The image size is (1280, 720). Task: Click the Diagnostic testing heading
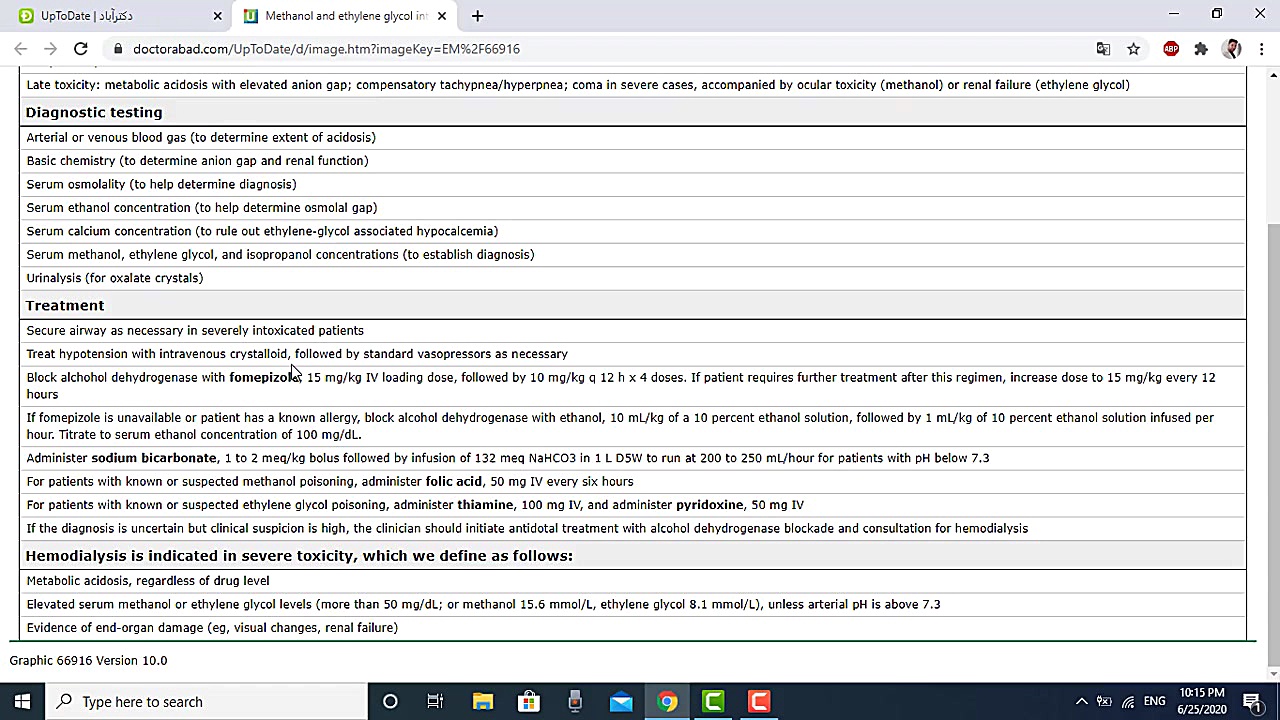click(x=94, y=112)
